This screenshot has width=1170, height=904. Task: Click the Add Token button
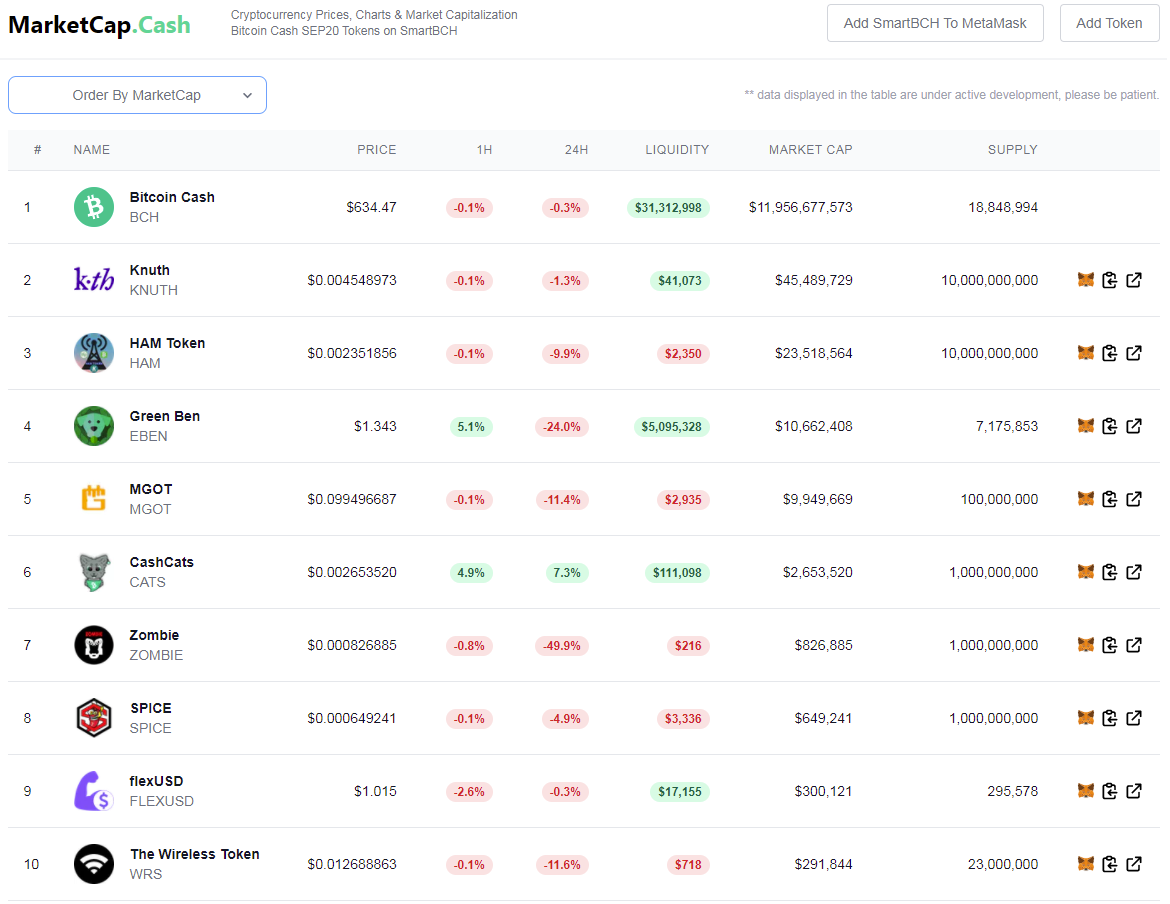(x=1110, y=23)
